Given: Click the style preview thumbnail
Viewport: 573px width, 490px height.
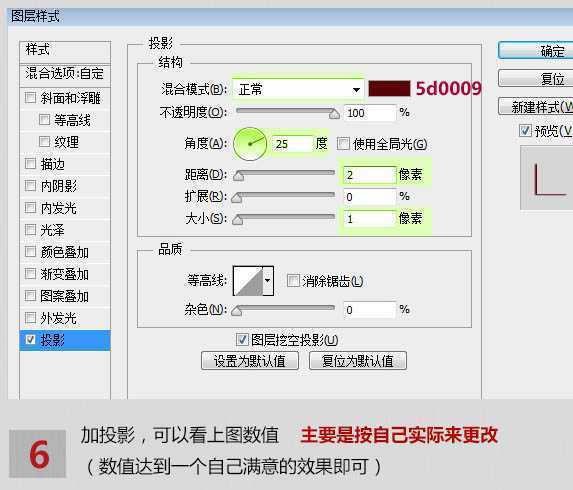Looking at the screenshot, I should click(x=547, y=178).
